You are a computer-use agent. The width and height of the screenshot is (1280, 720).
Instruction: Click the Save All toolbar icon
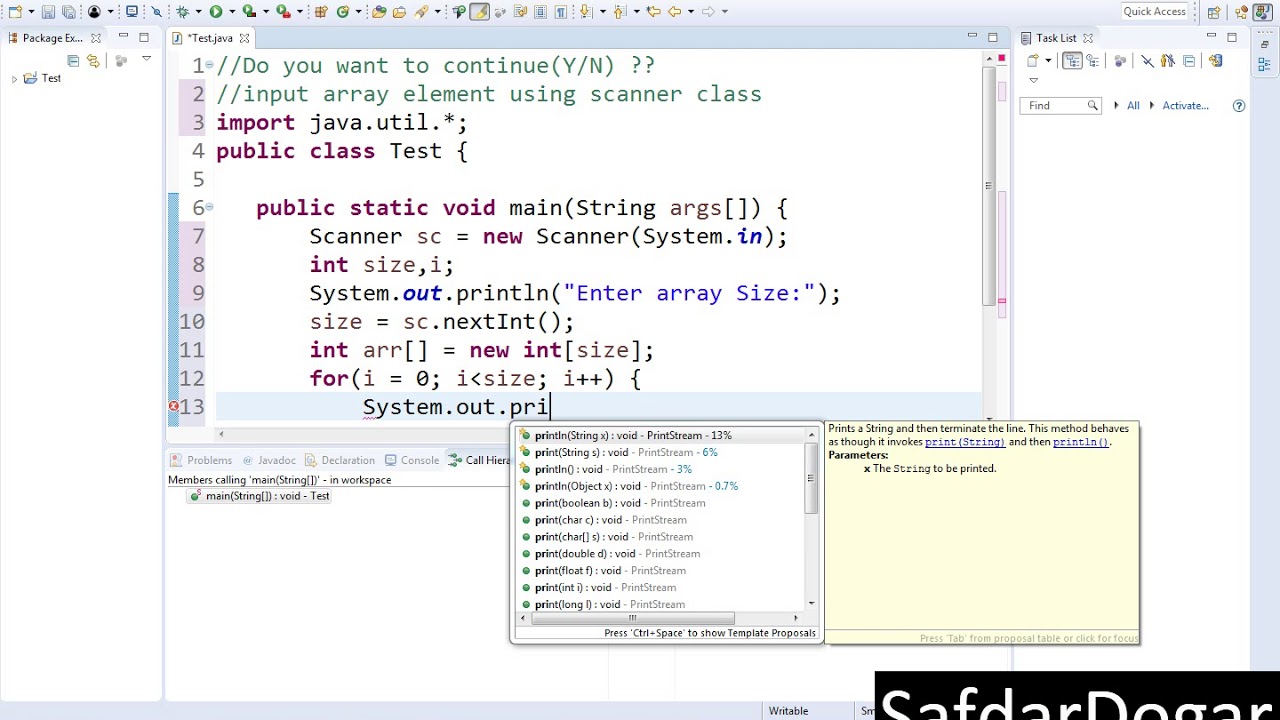[x=68, y=12]
